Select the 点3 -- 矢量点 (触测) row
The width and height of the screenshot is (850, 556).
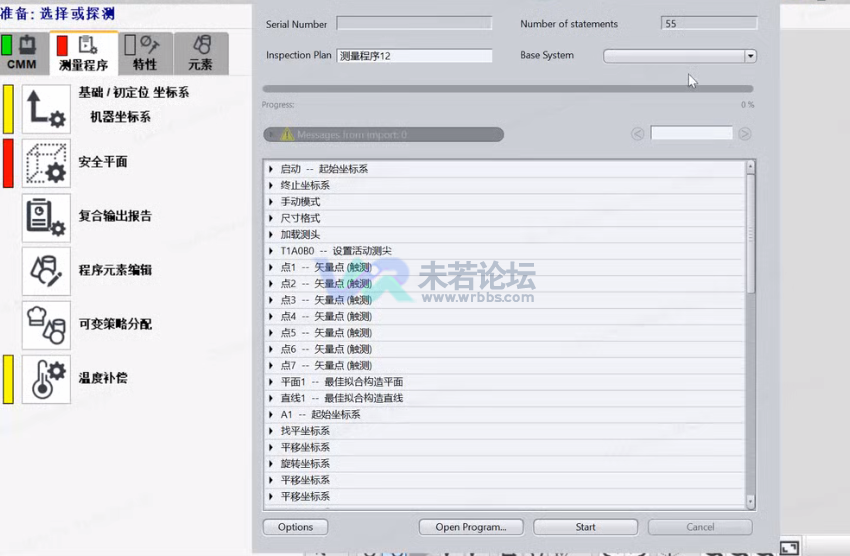pyautogui.click(x=505, y=300)
